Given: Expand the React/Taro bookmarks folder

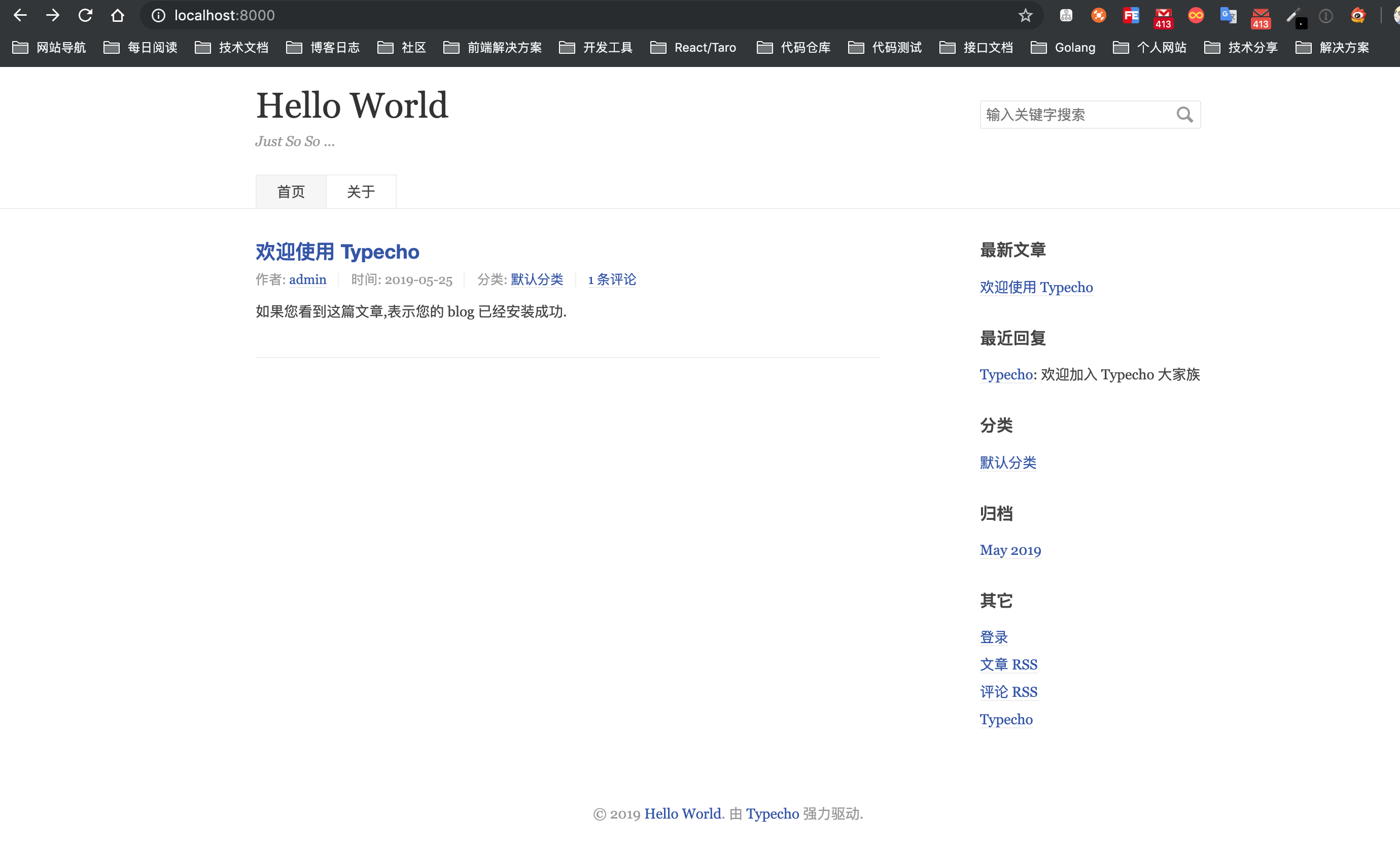Looking at the screenshot, I should 693,48.
